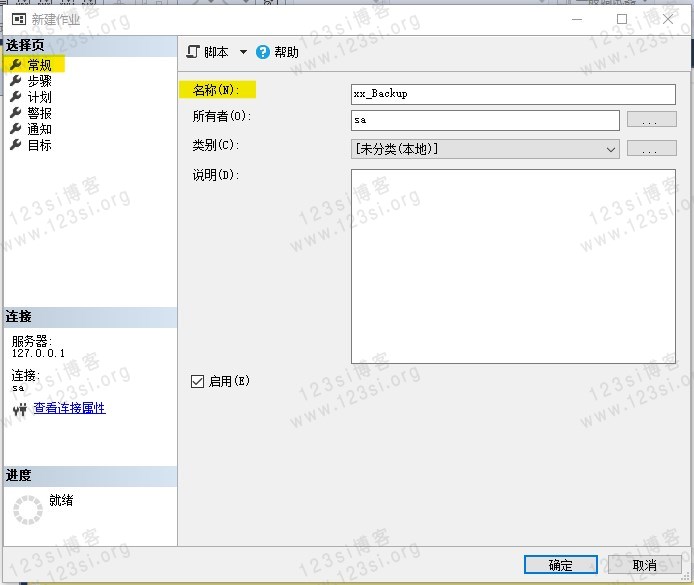
Task: Toggle the 启用 checkbox
Action: pyautogui.click(x=197, y=381)
